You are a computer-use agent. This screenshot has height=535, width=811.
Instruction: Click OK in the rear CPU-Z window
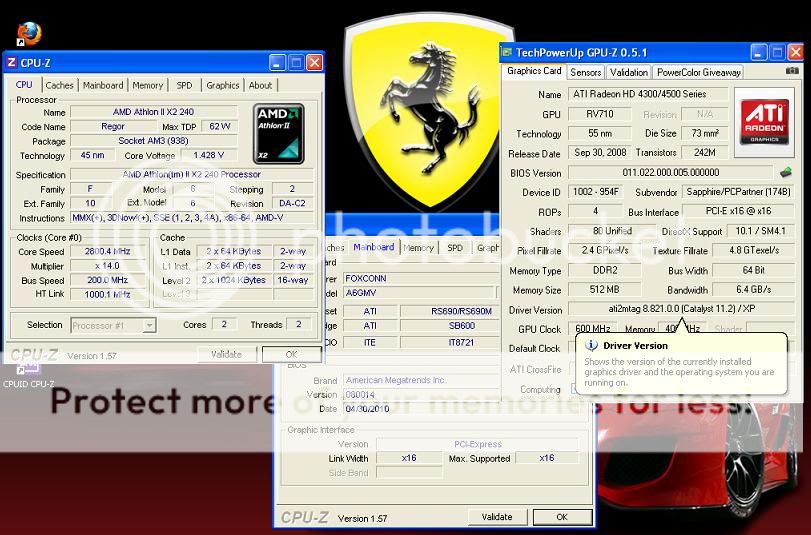coord(562,517)
